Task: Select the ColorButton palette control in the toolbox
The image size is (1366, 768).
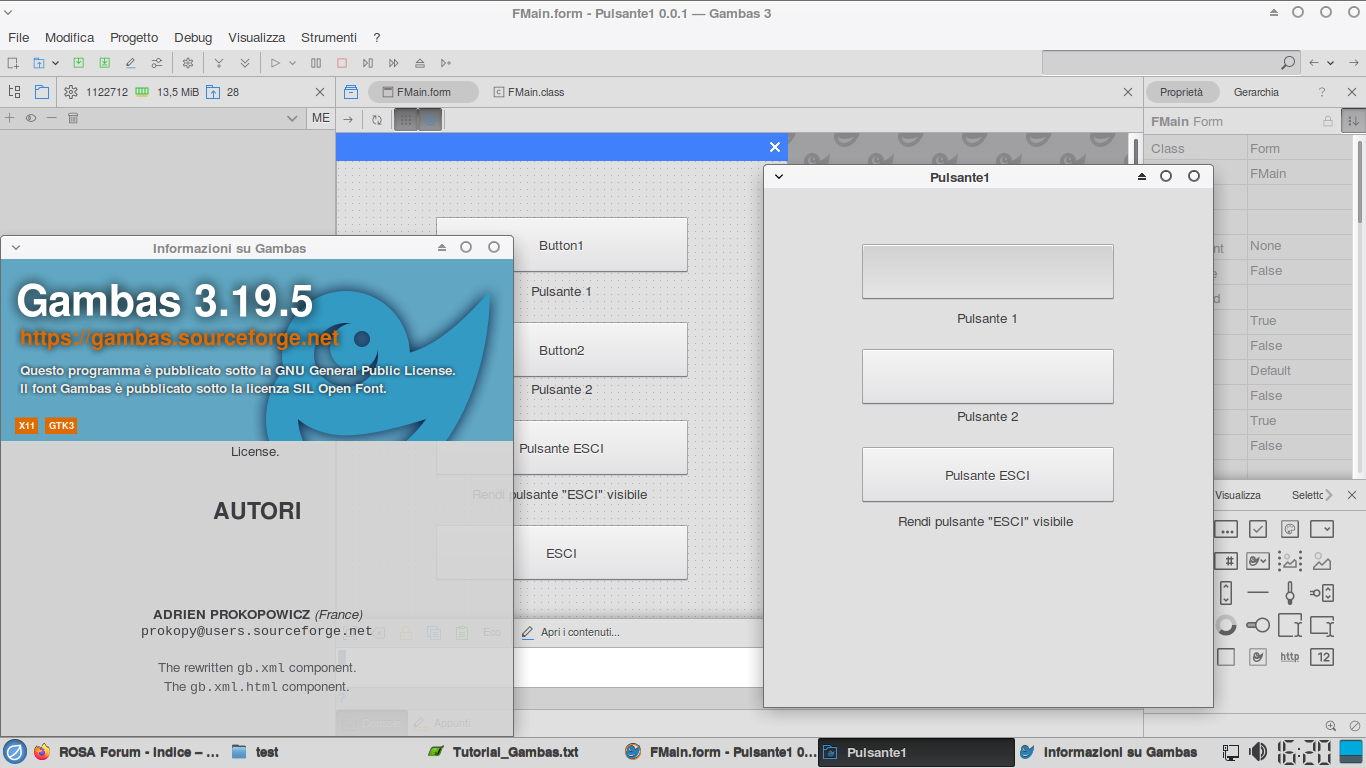Action: tap(1290, 530)
